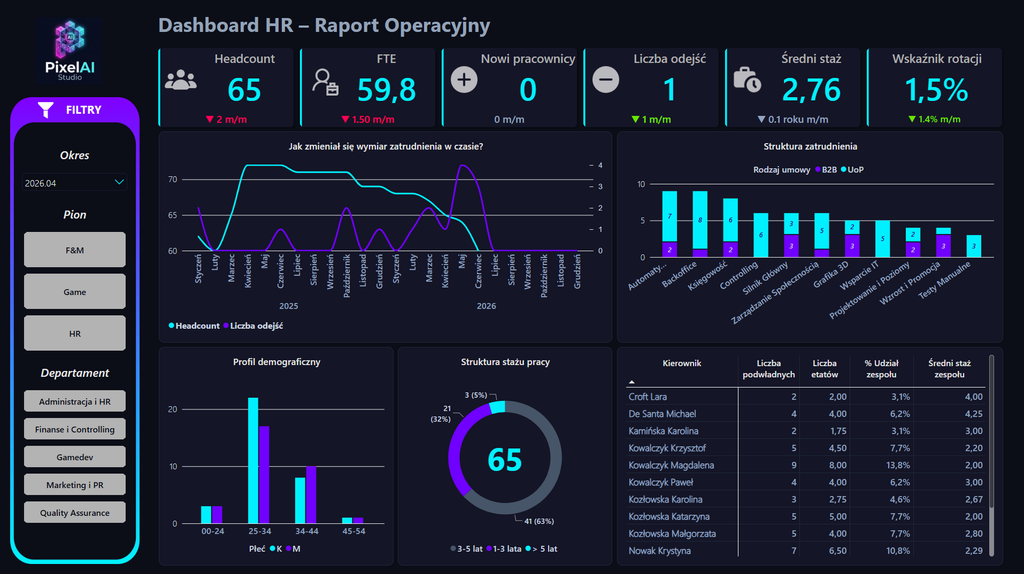This screenshot has height=574, width=1024.
Task: Click the purple 21 (32%) donut segment
Action: (456, 451)
